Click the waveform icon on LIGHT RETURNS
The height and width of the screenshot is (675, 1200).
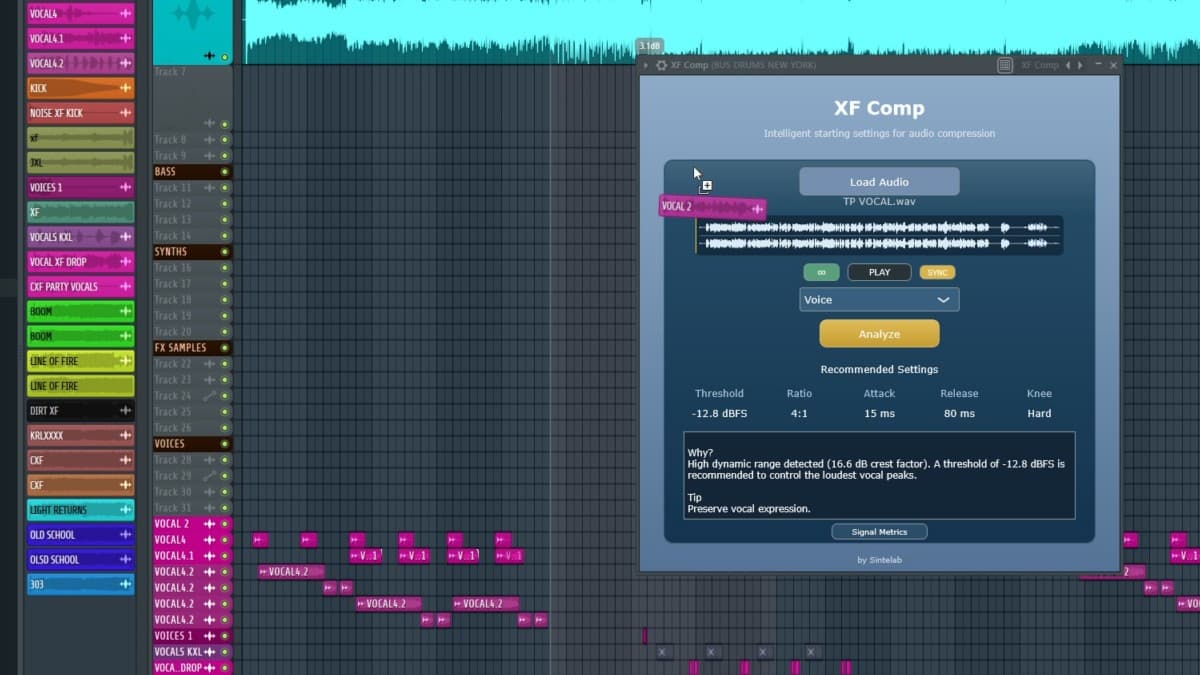[x=125, y=510]
